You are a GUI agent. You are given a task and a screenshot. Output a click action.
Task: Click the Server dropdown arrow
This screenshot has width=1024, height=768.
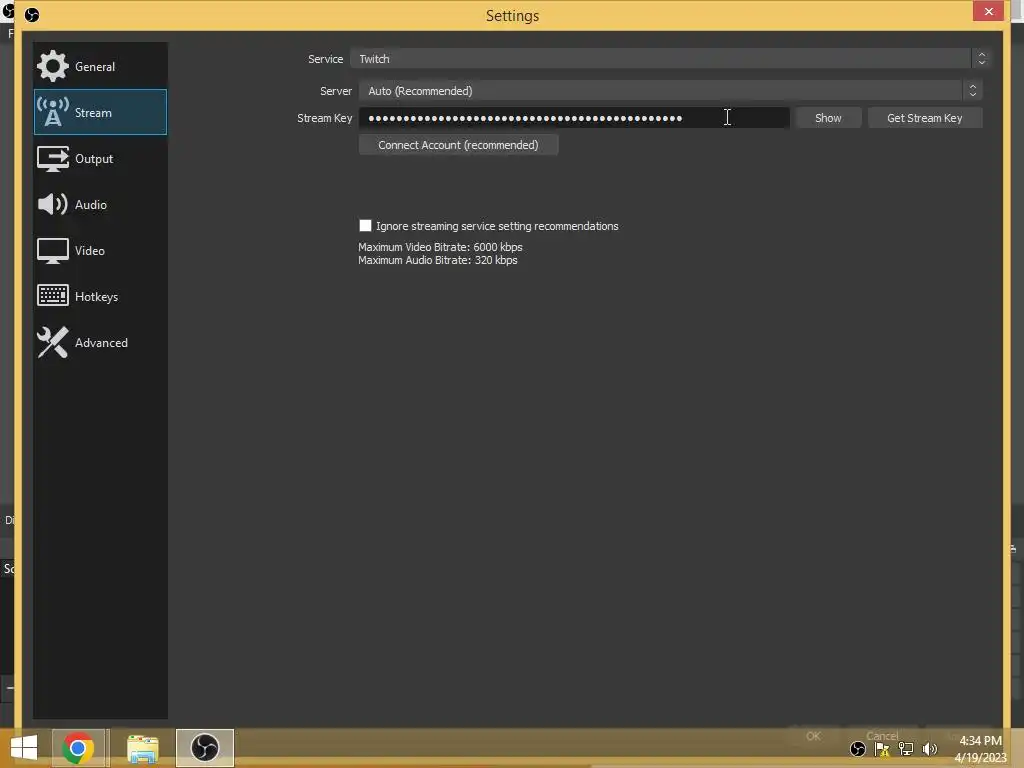972,91
